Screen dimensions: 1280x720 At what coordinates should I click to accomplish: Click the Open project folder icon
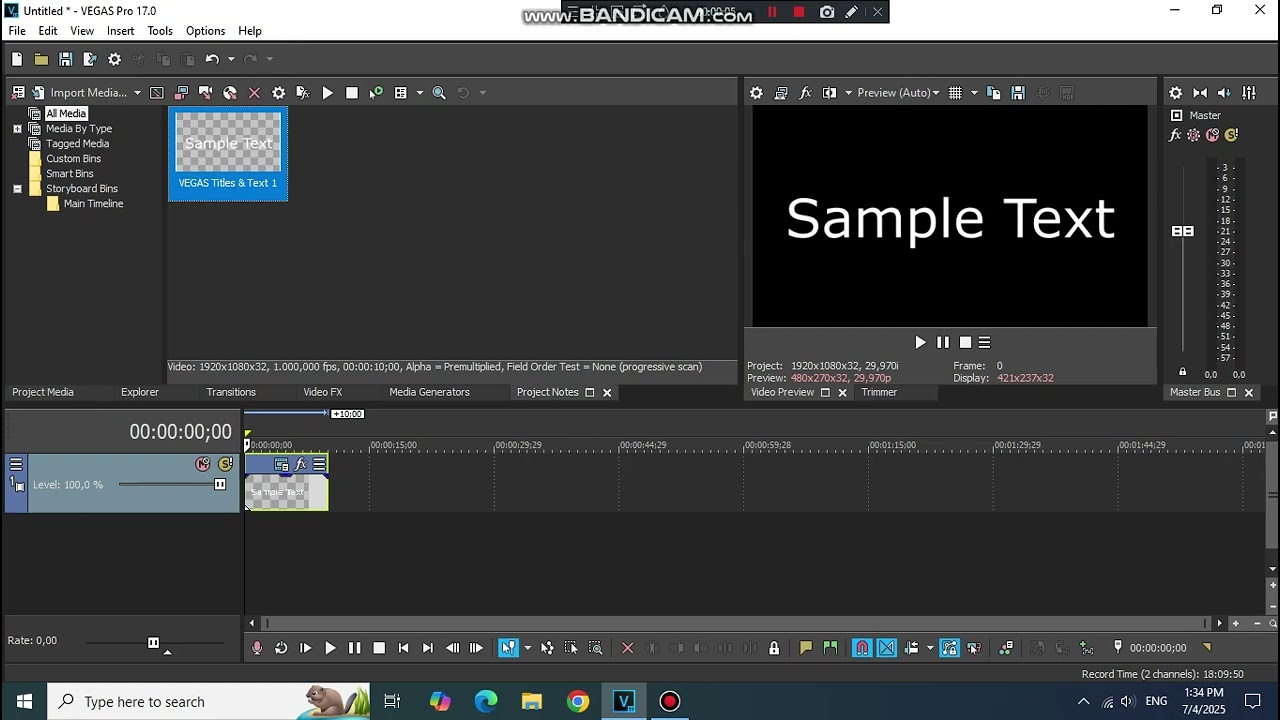point(41,59)
